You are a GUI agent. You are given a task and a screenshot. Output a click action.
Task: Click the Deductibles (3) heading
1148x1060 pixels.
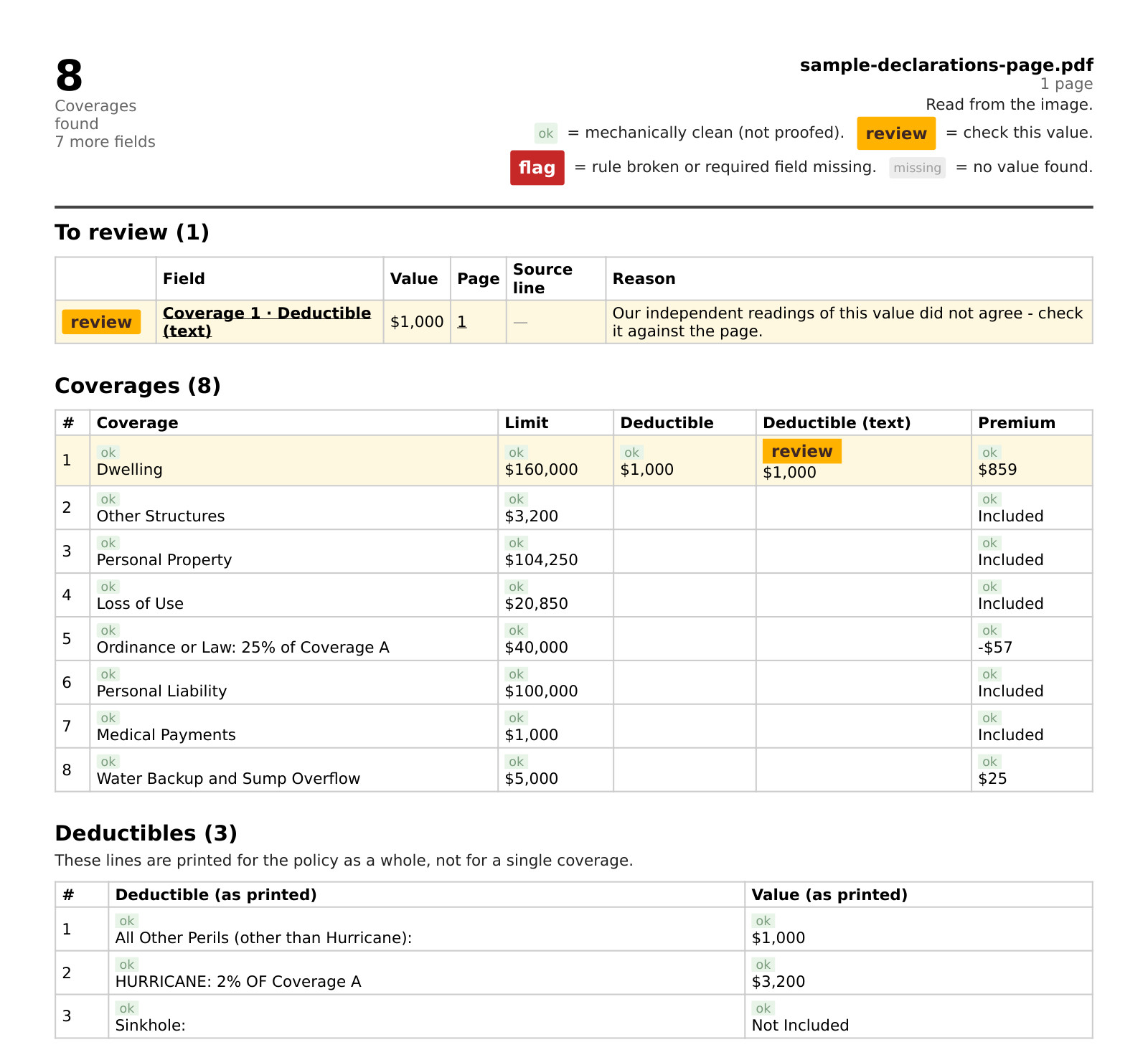(x=146, y=833)
